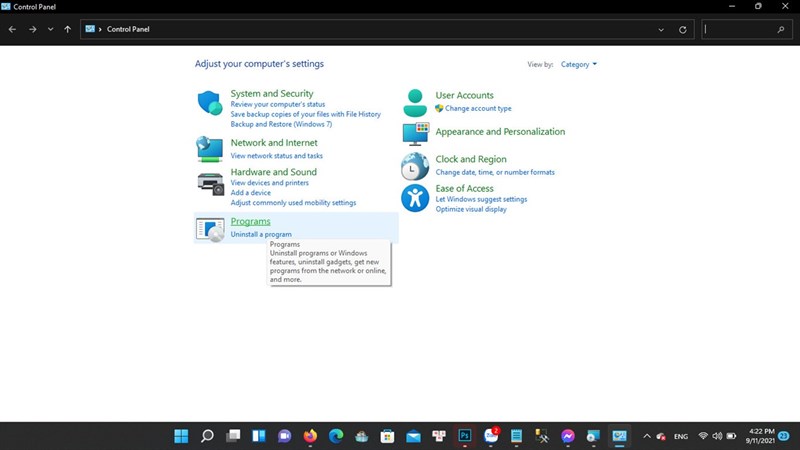Click the Refresh button in address bar
The image size is (800, 450).
tap(683, 30)
